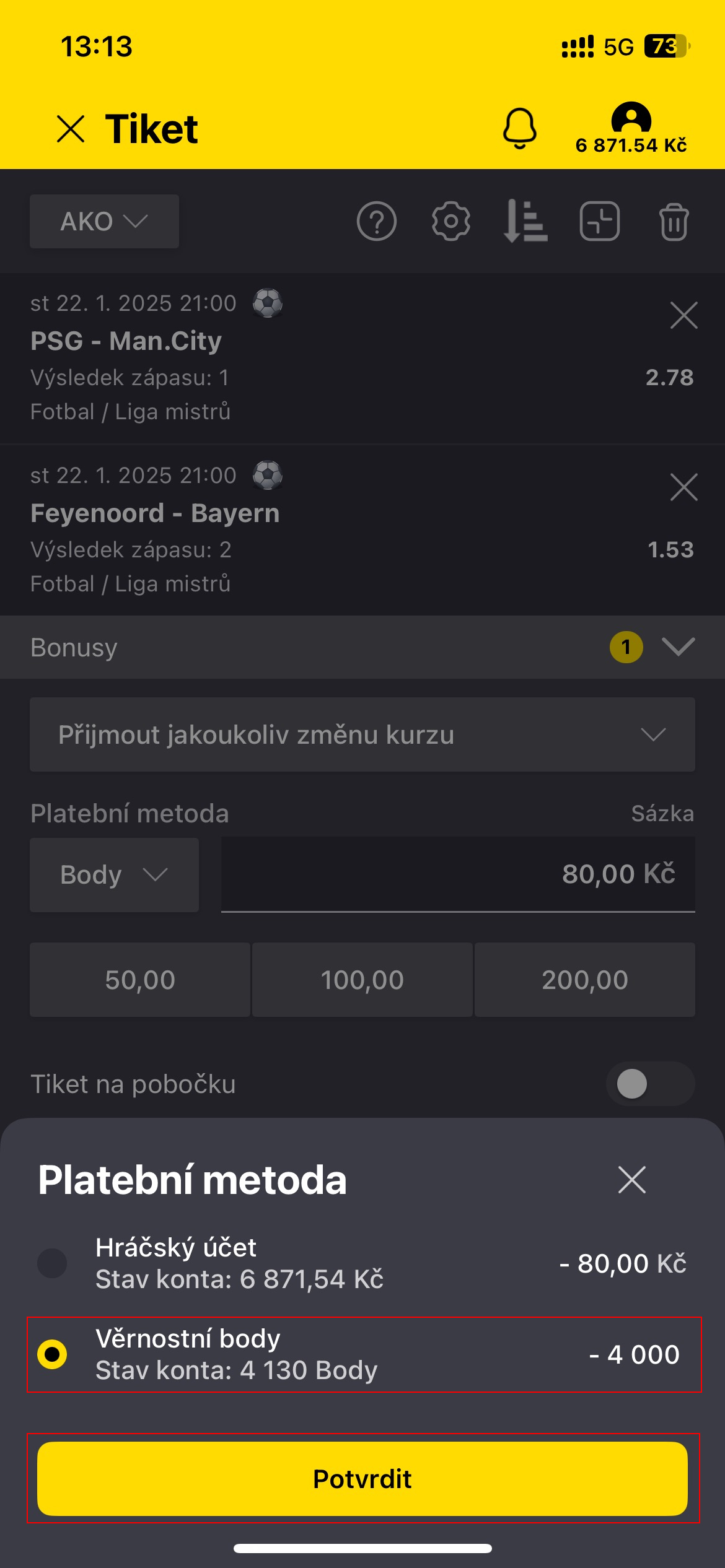This screenshot has height=1568, width=725.
Task: Choose the 100,00 quick stake button
Action: (x=362, y=980)
